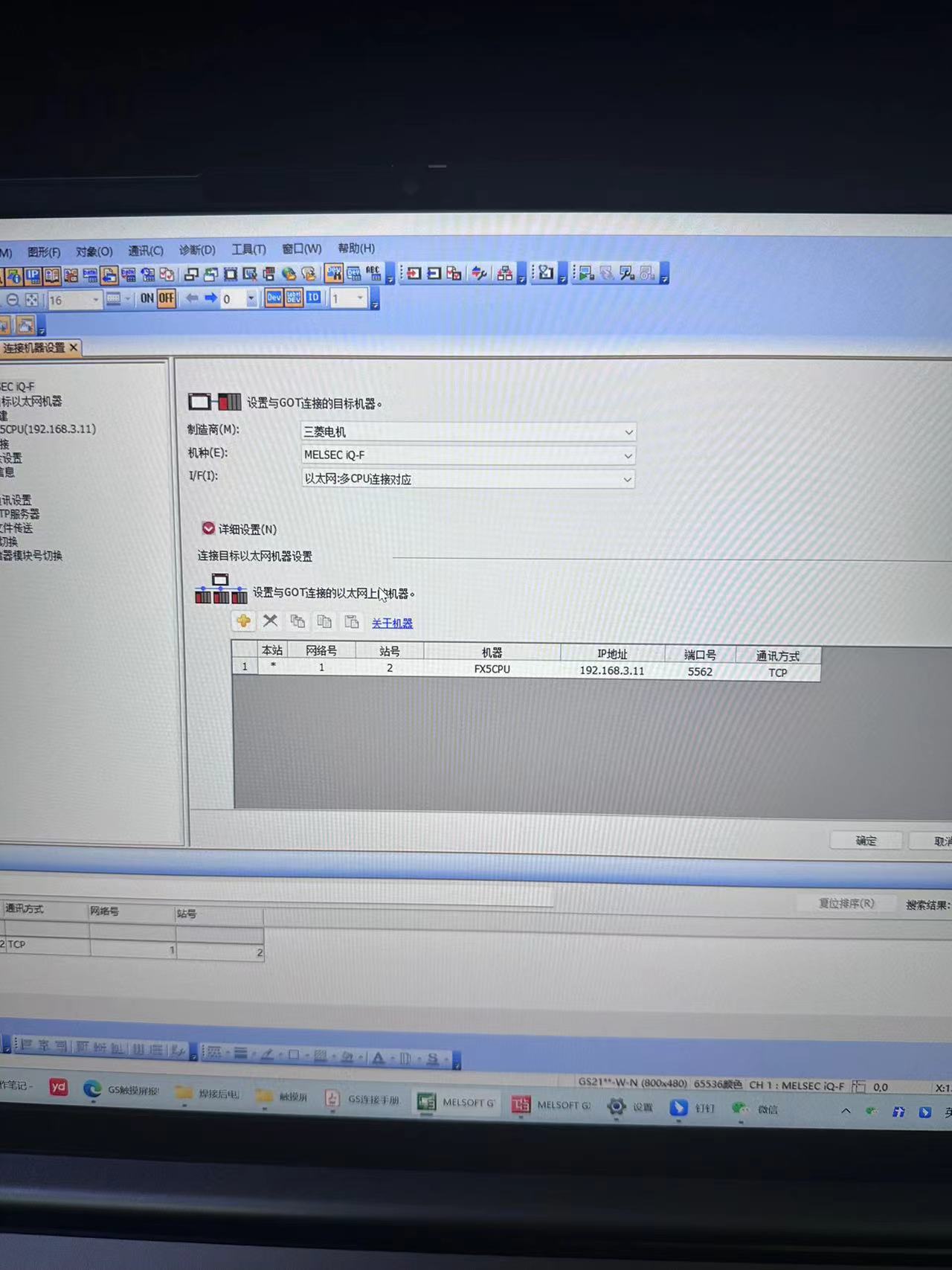Open the I/F 以太网 interface dropdown
952x1270 pixels.
click(628, 480)
